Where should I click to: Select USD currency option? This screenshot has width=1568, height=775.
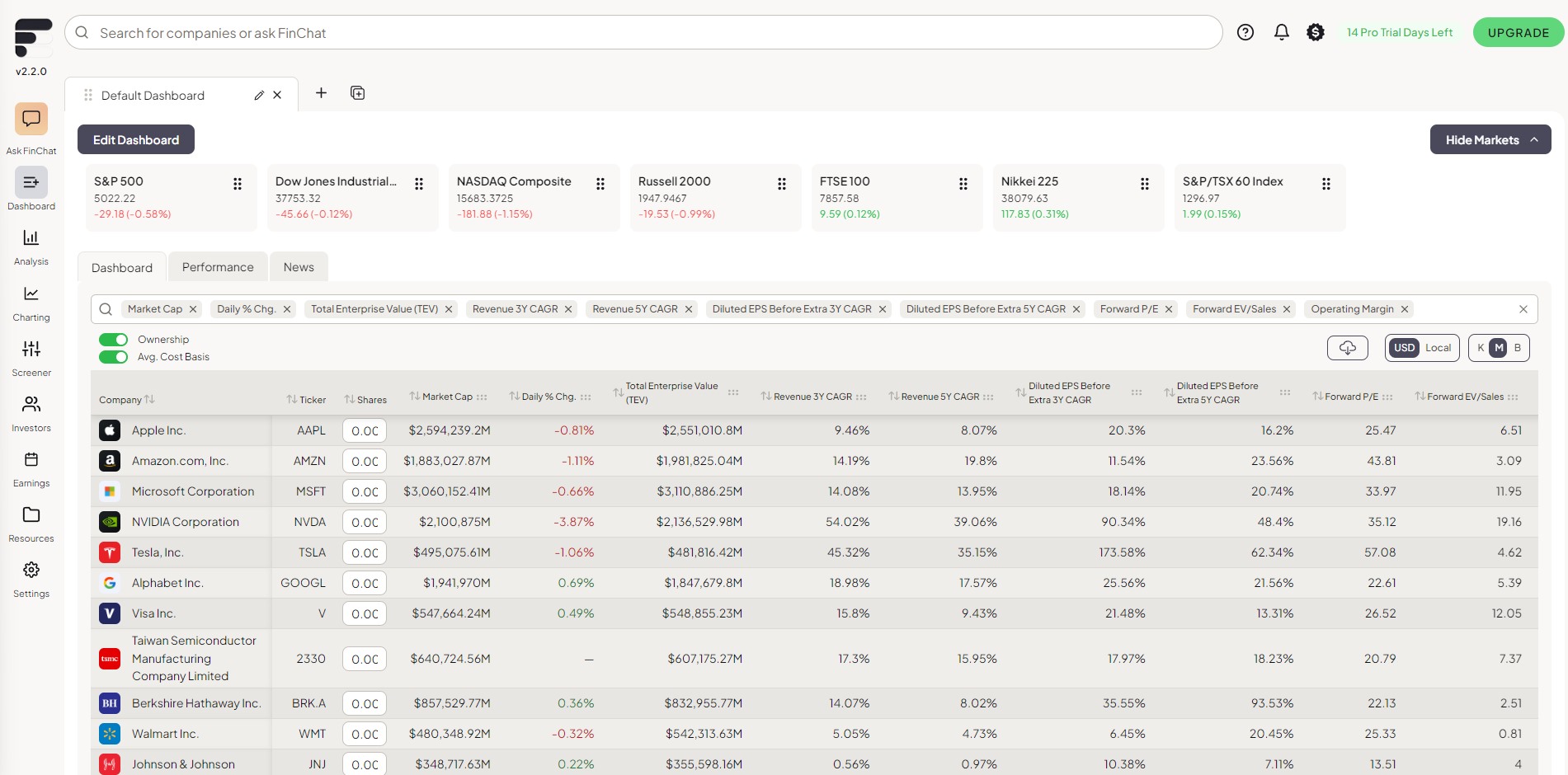(x=1405, y=348)
